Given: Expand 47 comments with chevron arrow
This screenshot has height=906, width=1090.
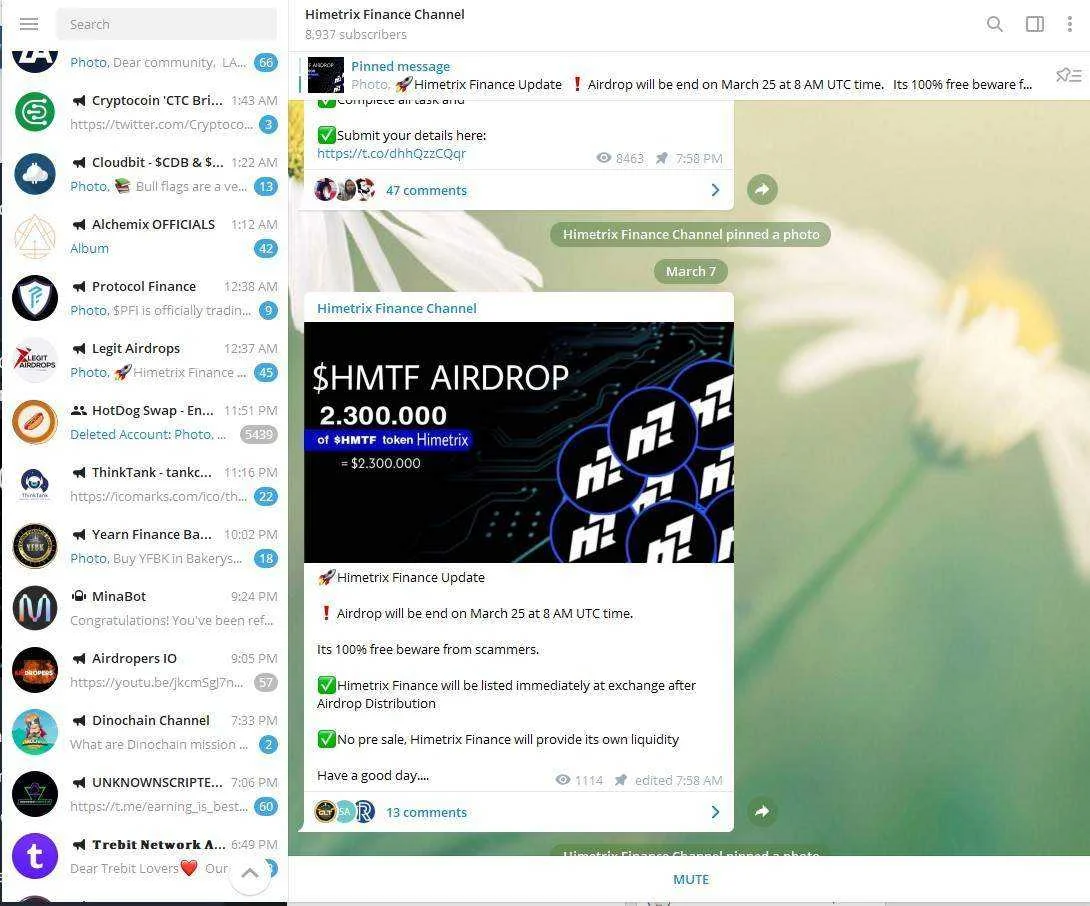Looking at the screenshot, I should [715, 190].
